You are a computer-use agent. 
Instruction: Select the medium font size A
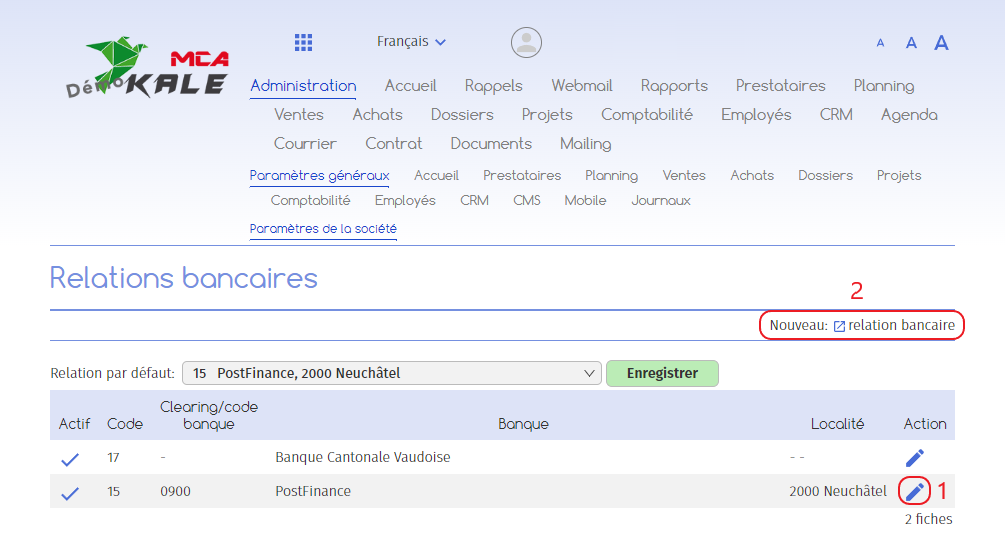(911, 43)
